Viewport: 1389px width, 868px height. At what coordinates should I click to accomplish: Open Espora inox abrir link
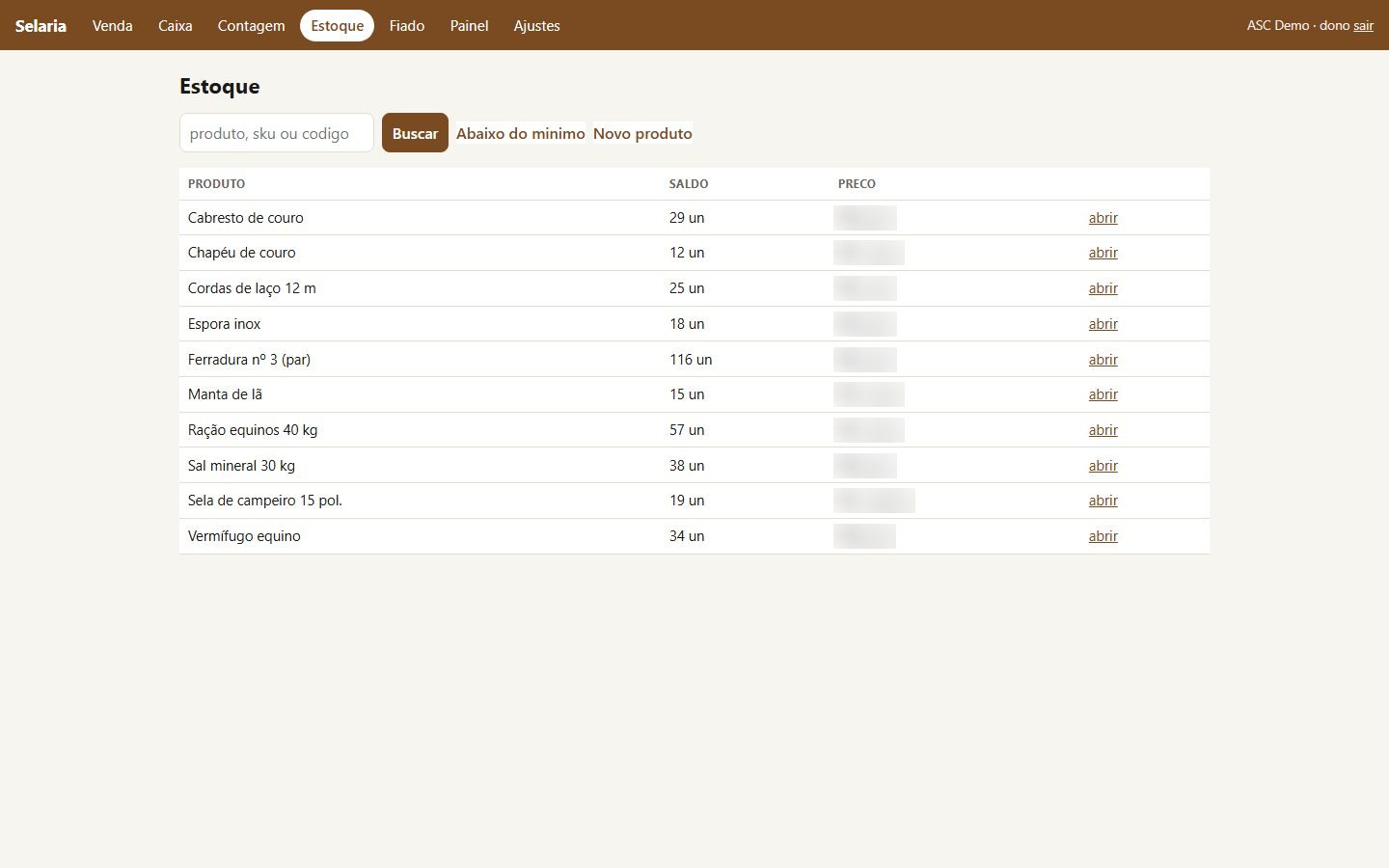(x=1103, y=324)
